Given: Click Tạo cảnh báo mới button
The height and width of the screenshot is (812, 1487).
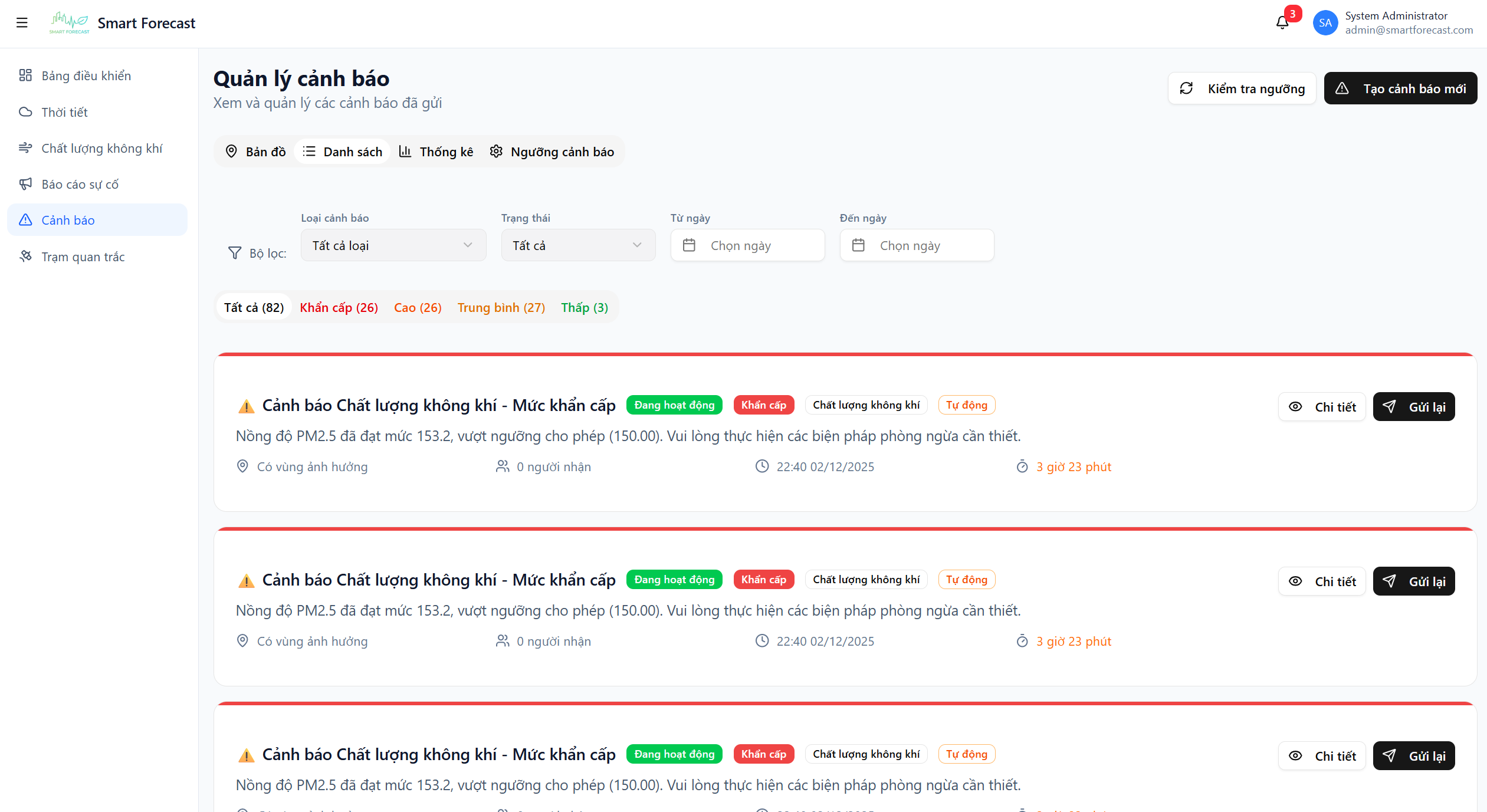Looking at the screenshot, I should pos(1400,88).
